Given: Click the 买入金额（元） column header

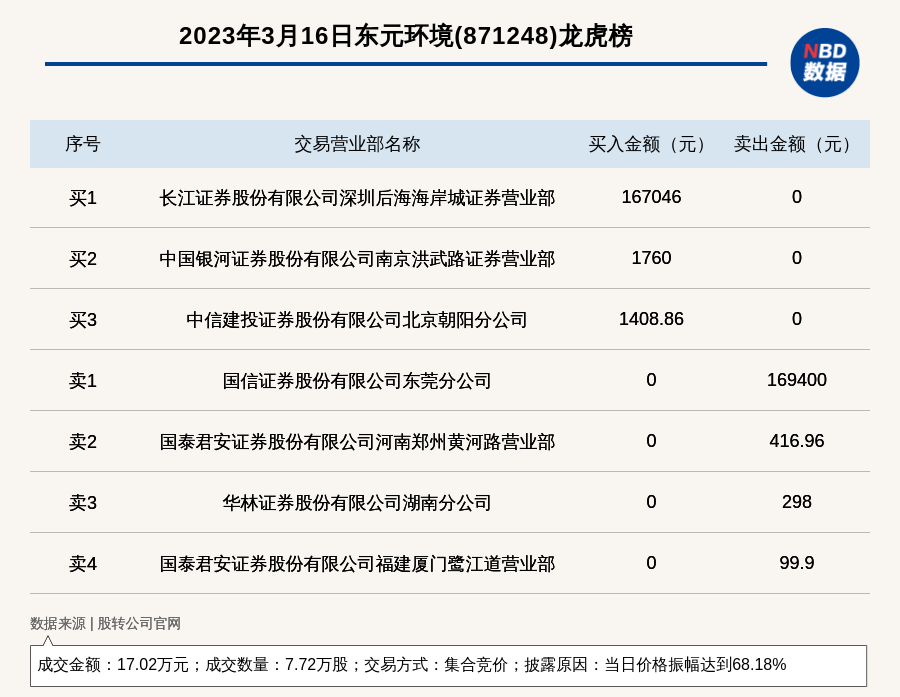Looking at the screenshot, I should click(651, 144).
